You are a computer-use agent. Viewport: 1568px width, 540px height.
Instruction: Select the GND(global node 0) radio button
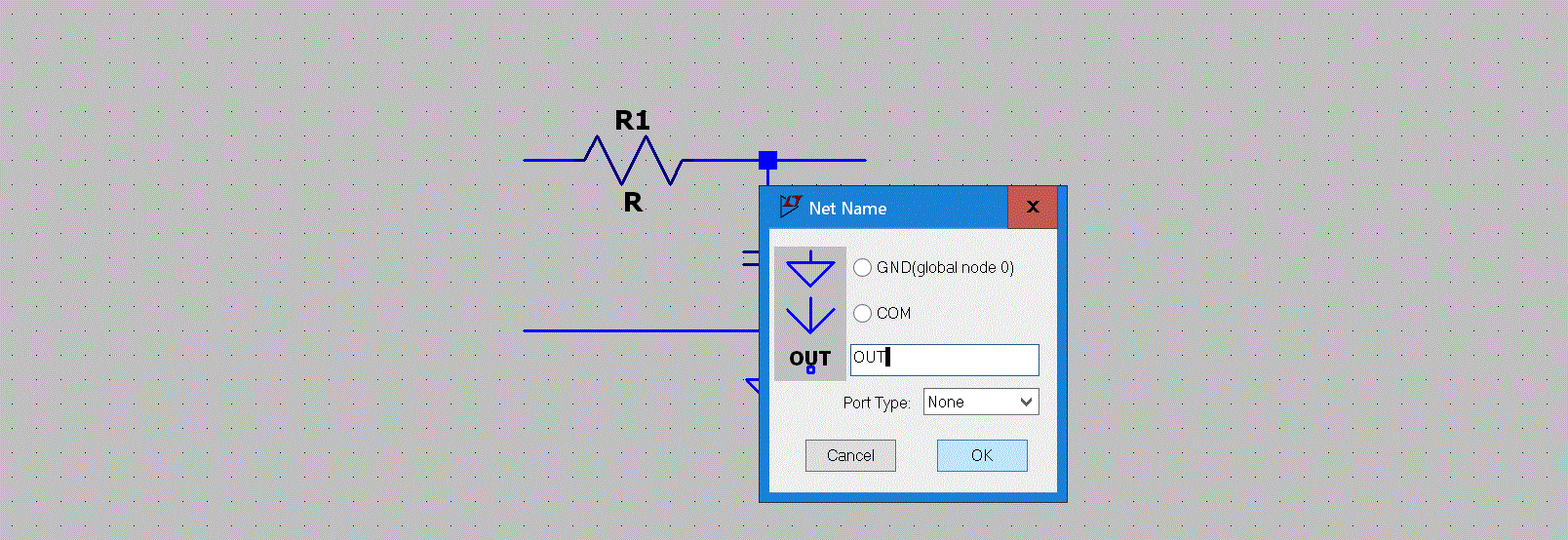863,267
